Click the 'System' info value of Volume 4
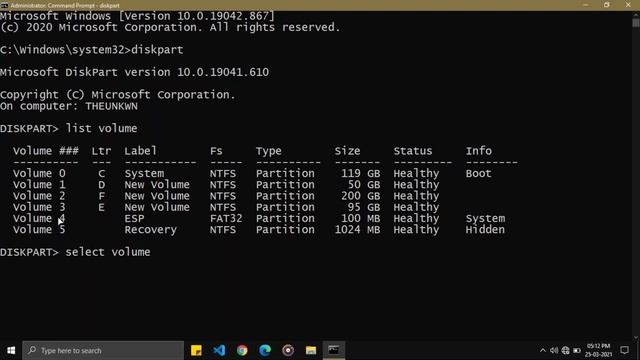 [x=485, y=219]
